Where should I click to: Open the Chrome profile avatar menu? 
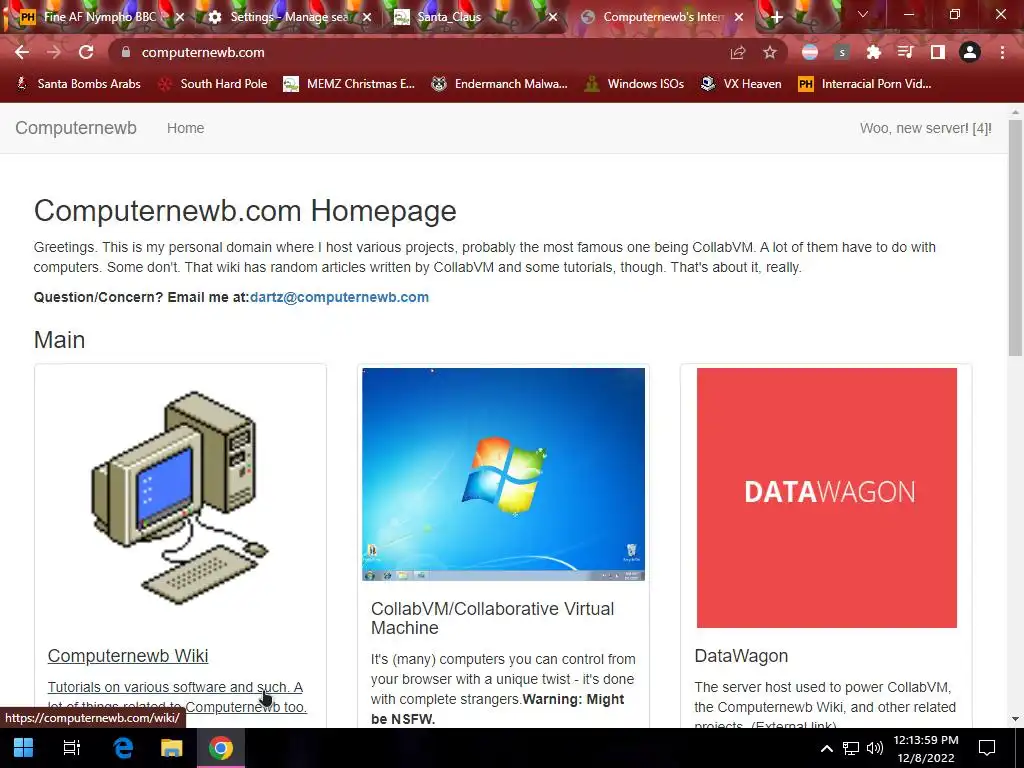point(970,52)
